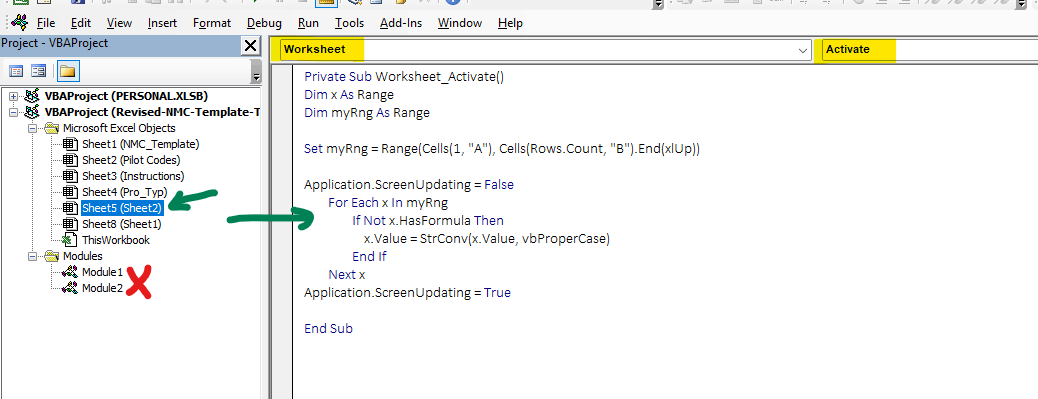This screenshot has height=399, width=1038.
Task: Click the Sheet3 (Instructions) worksheet icon
Action: [x=70, y=176]
